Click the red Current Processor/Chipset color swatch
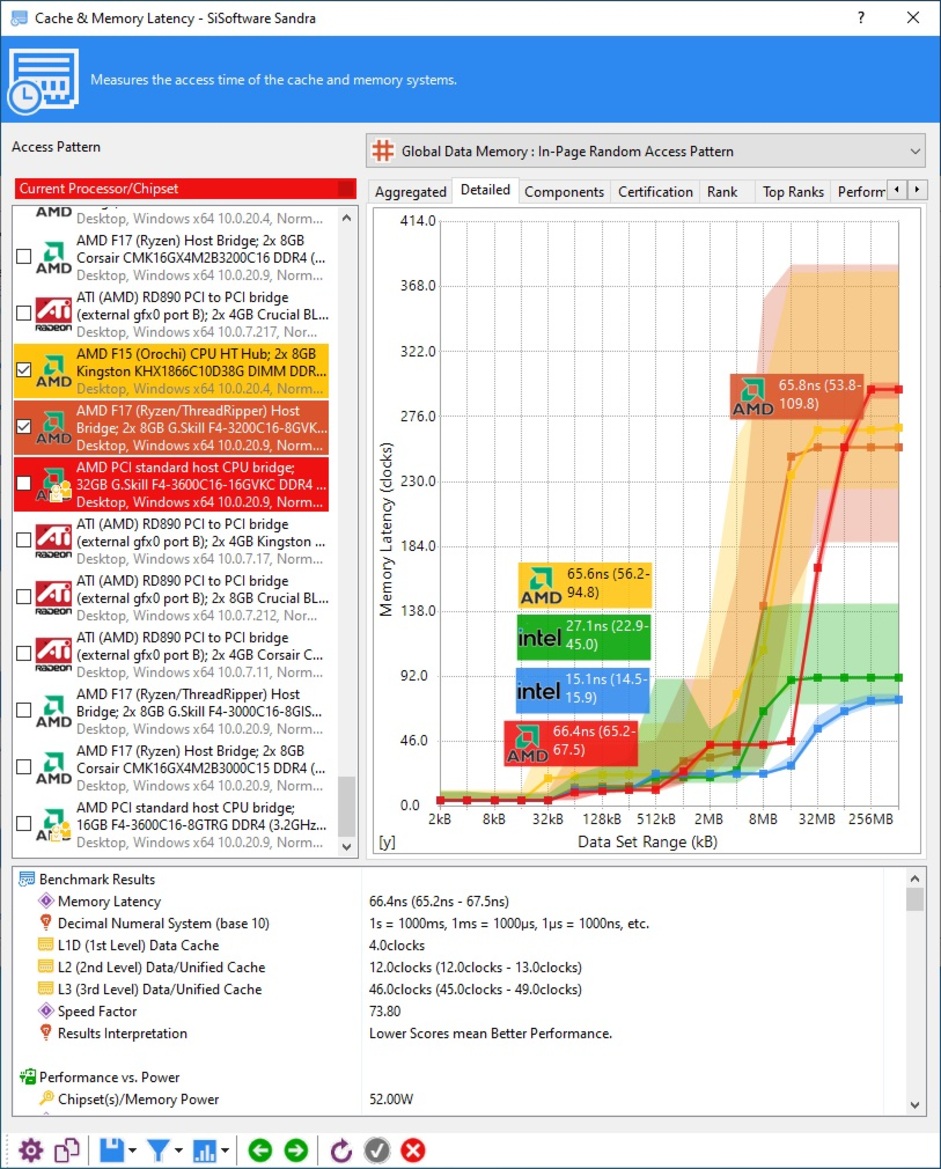This screenshot has height=1169, width=941. (x=346, y=189)
